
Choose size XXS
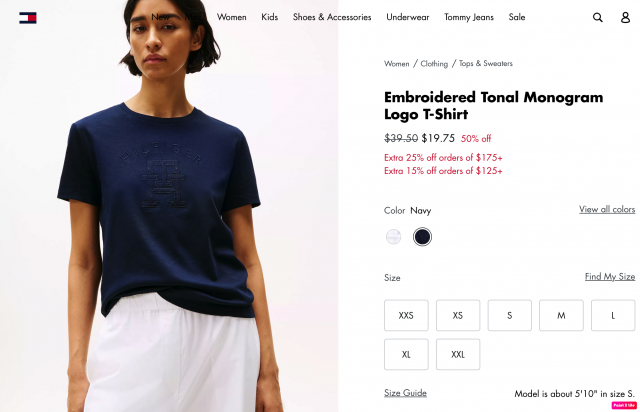[x=406, y=315]
